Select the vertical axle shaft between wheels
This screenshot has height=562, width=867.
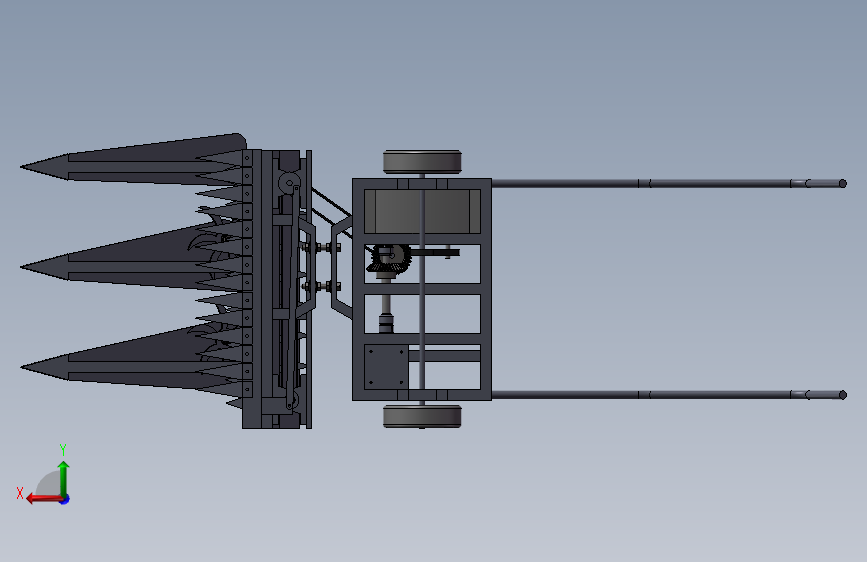(x=422, y=289)
